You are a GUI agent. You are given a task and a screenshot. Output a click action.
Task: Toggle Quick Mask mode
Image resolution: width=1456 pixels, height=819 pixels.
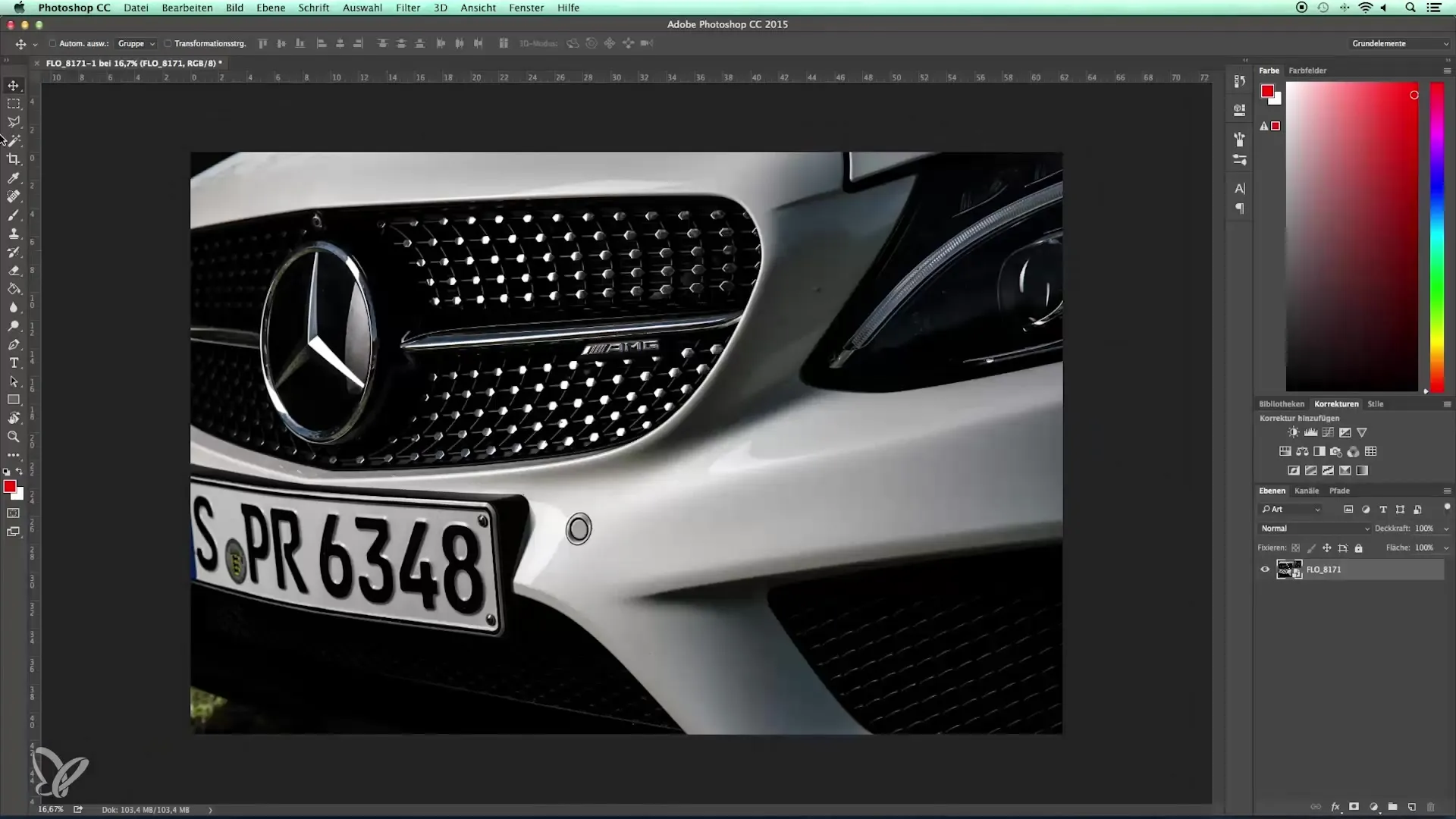click(x=14, y=513)
